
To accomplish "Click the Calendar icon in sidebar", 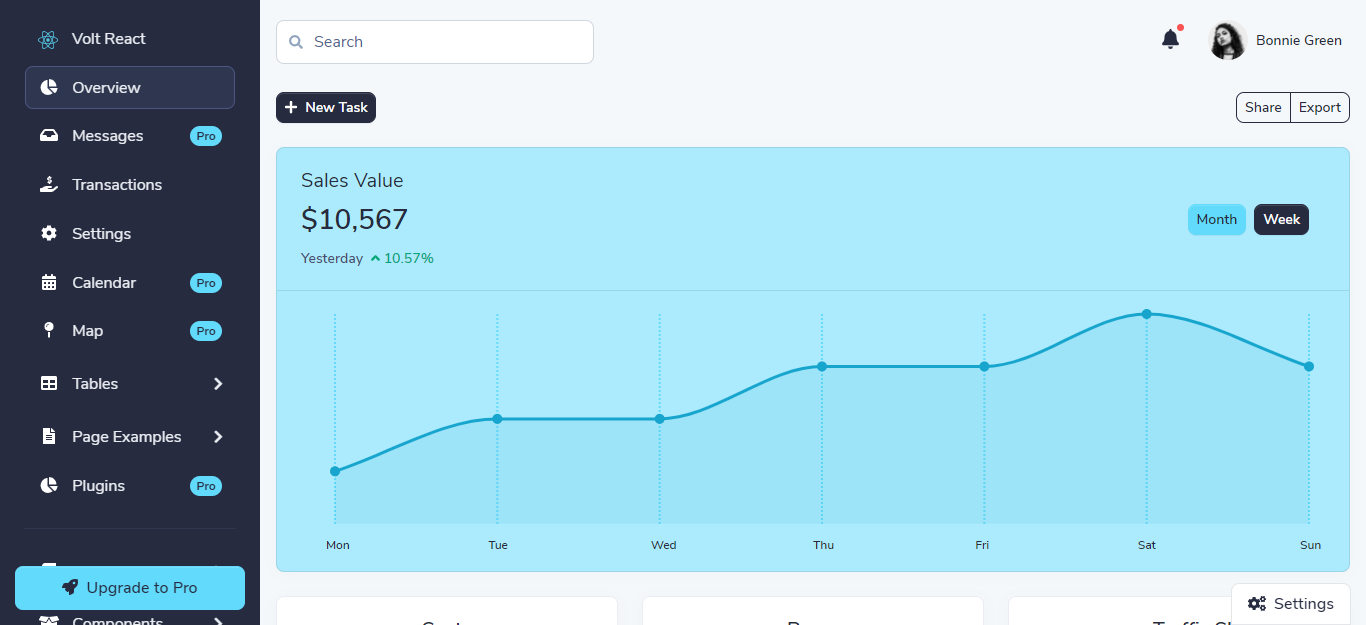I will tap(48, 283).
